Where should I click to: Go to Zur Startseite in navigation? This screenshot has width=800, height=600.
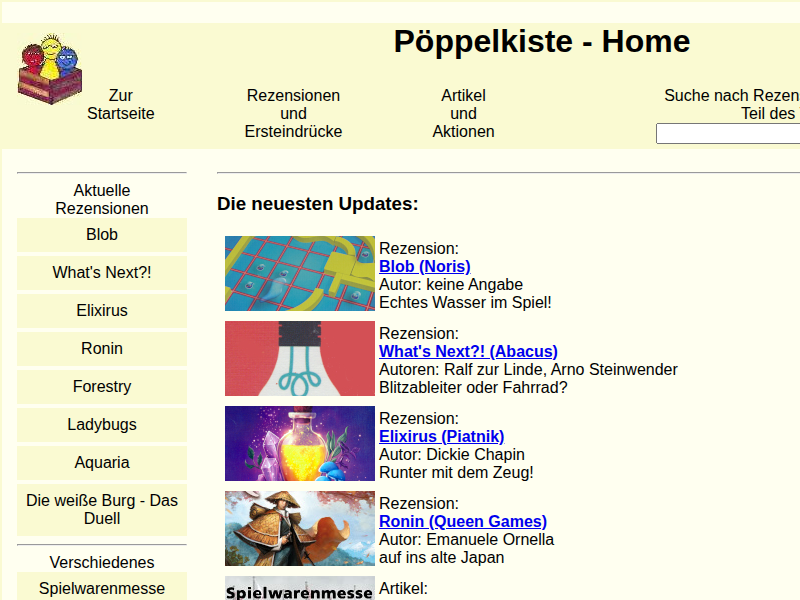point(121,104)
